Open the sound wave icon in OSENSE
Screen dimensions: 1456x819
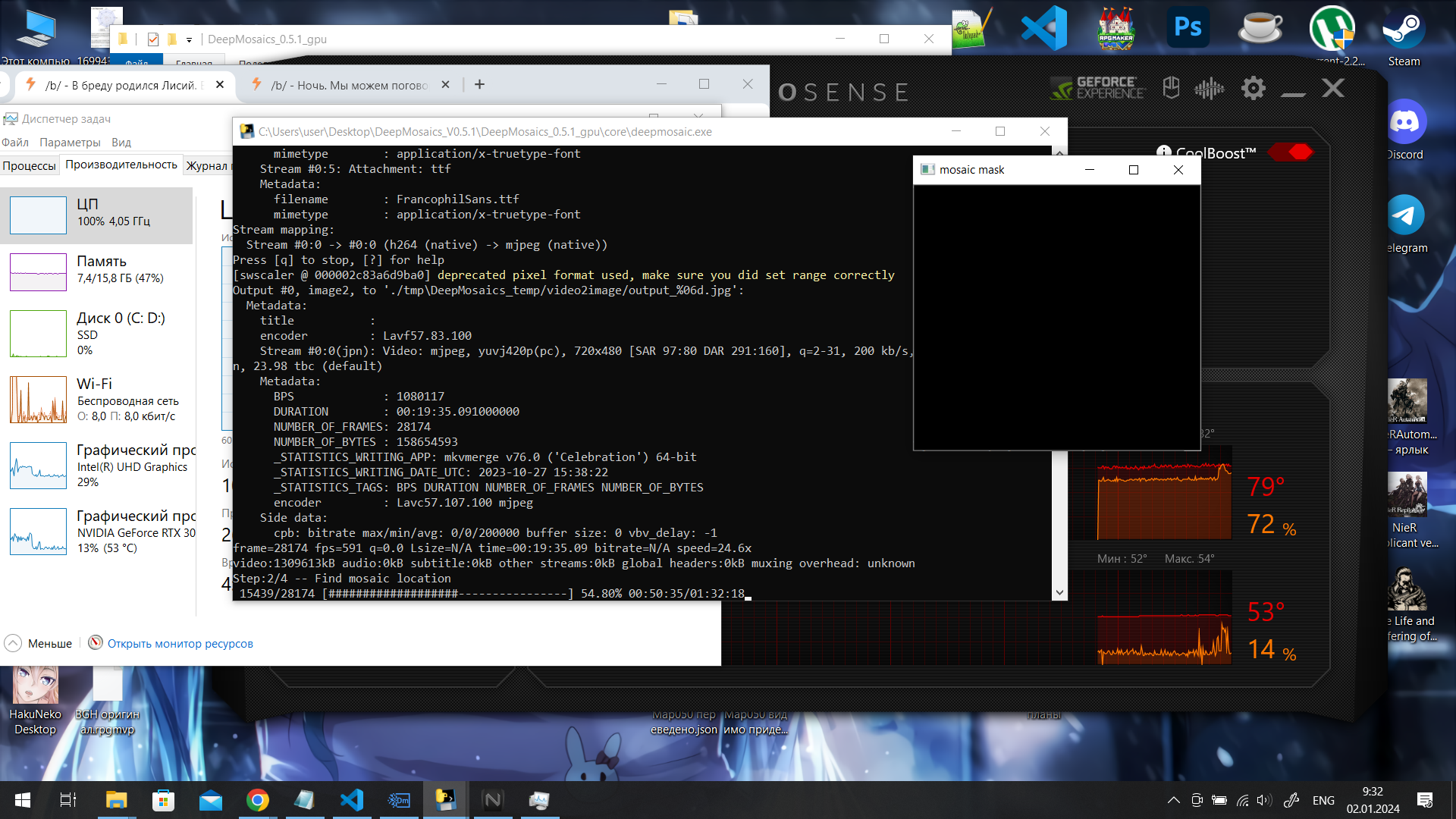tap(1209, 89)
